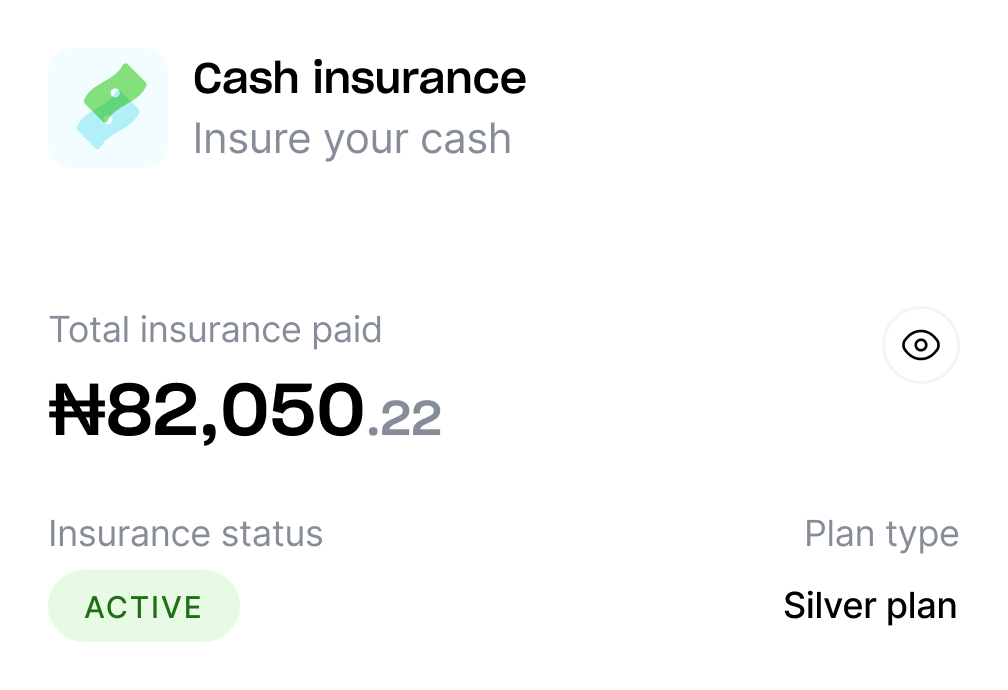
Task: Click the "Plan type" label
Action: pos(881,534)
